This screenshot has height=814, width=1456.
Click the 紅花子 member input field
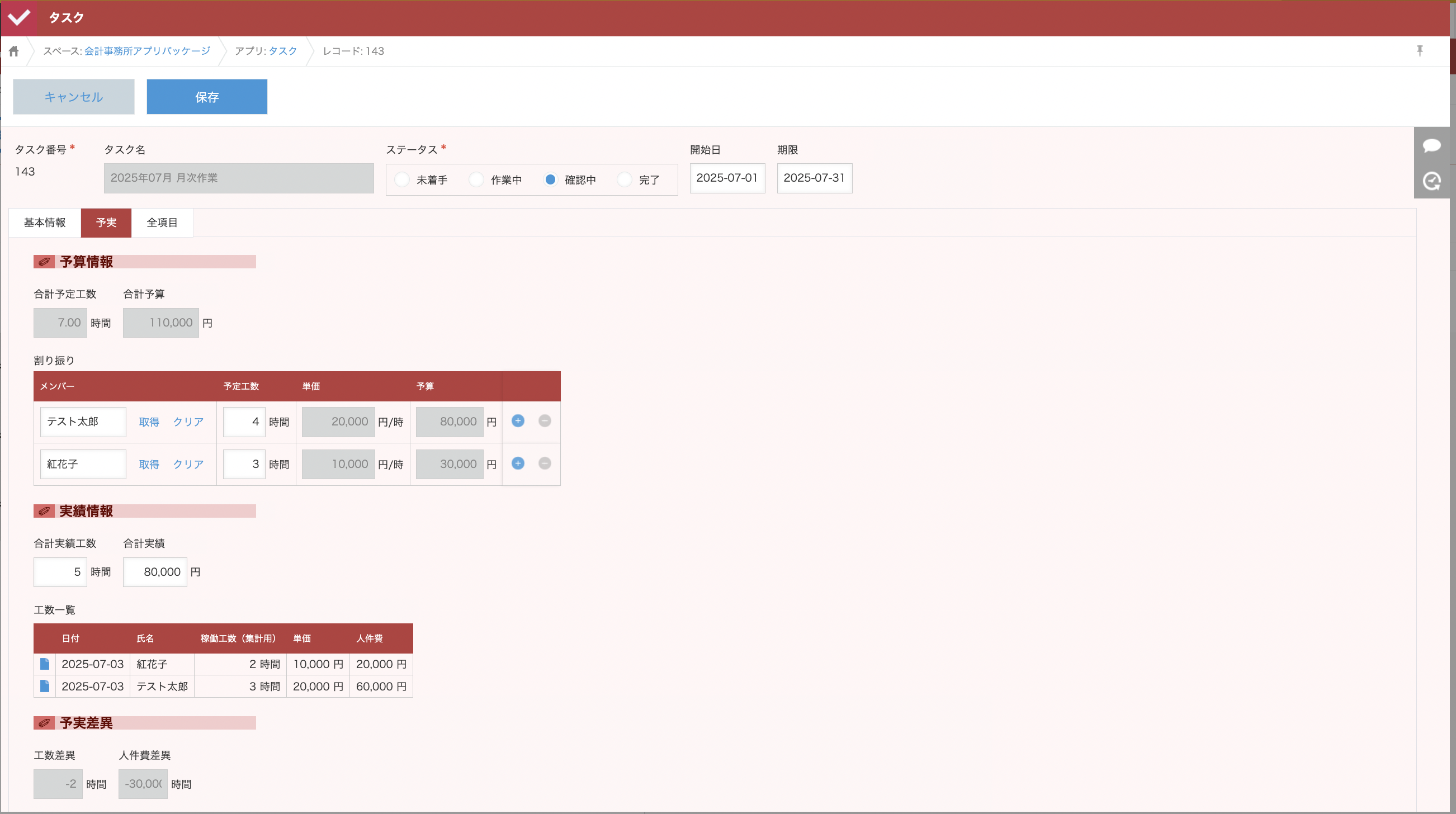pyautogui.click(x=83, y=464)
